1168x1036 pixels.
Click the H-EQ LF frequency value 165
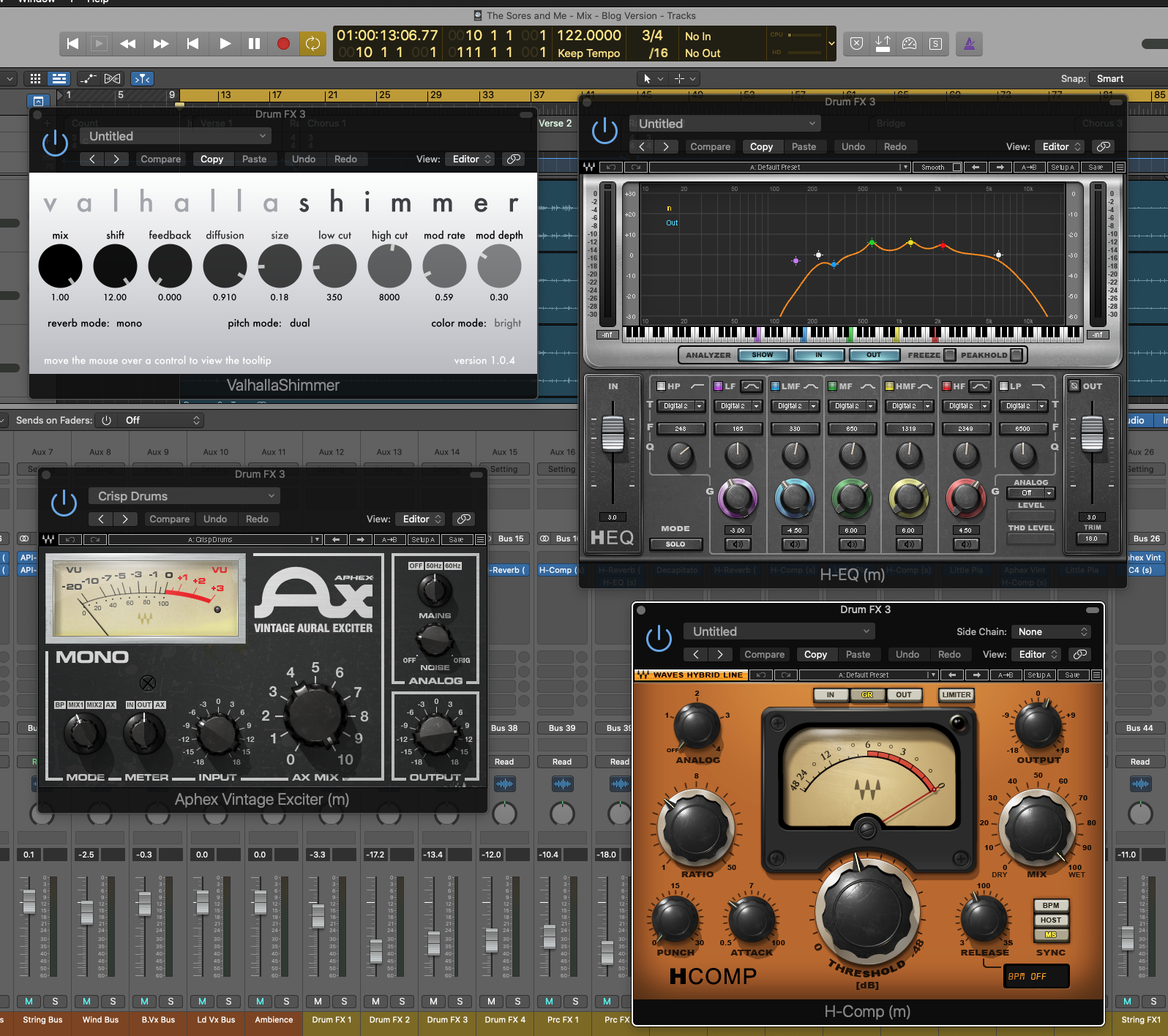(738, 429)
